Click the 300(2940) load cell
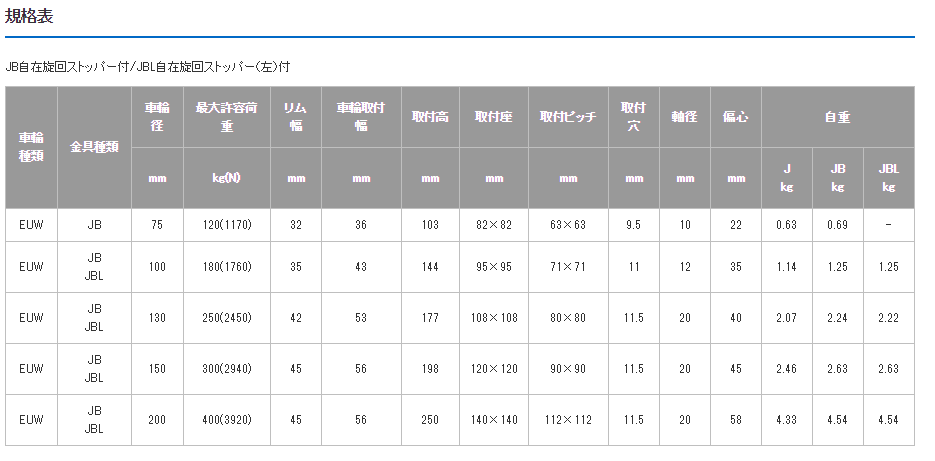Screen dimensions: 935x461 (x=226, y=369)
